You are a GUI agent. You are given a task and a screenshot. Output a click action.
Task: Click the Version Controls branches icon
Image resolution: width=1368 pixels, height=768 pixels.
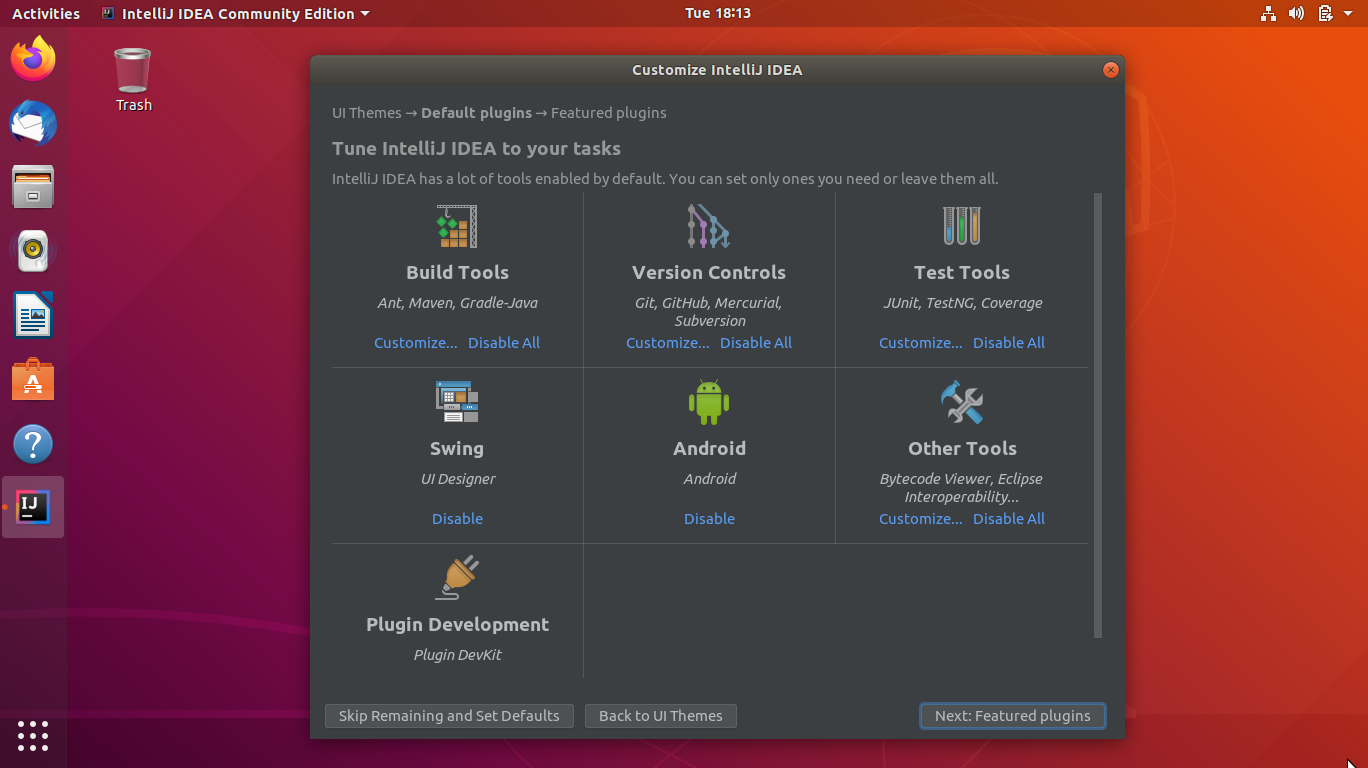click(709, 226)
